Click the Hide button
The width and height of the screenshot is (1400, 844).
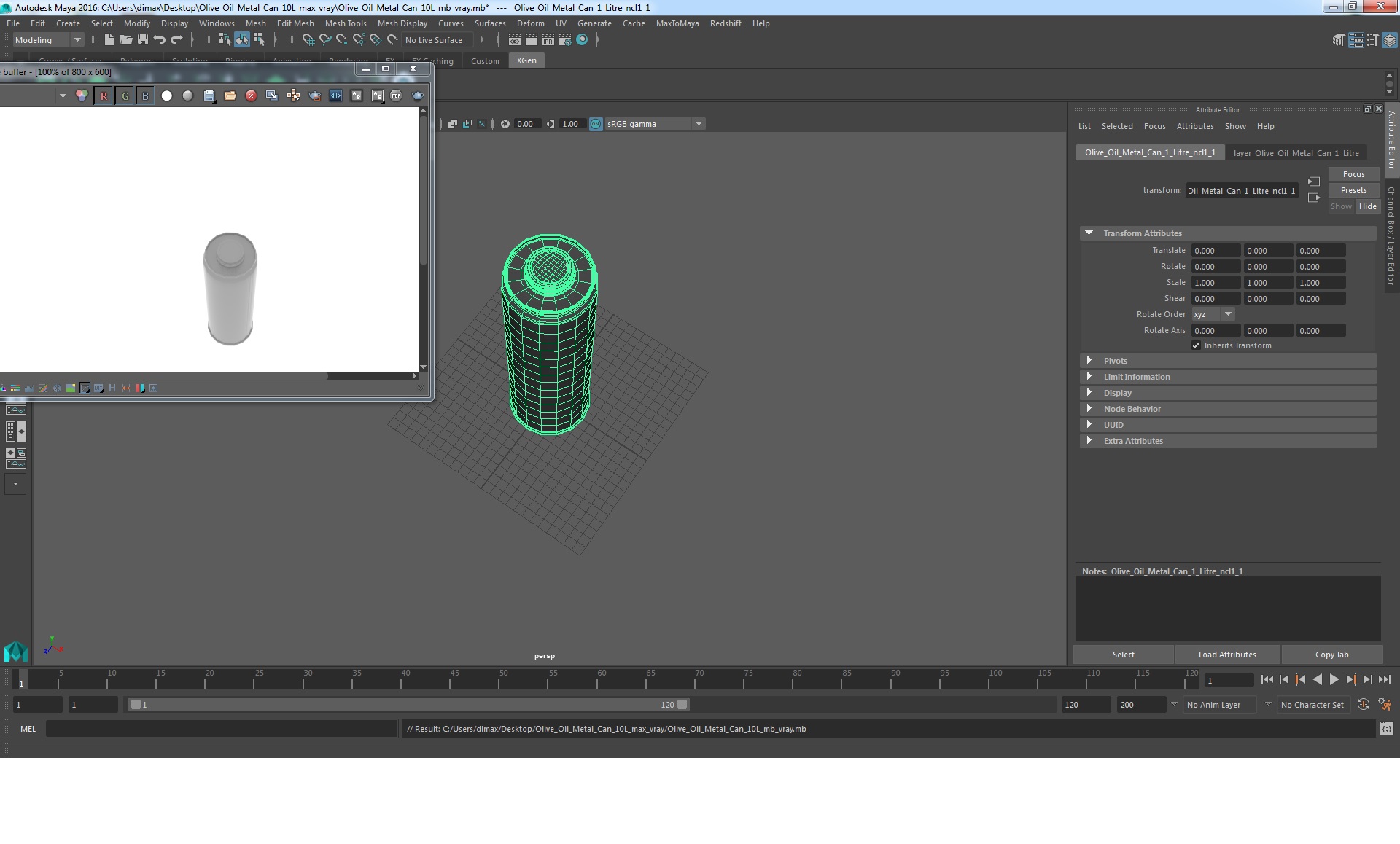click(1367, 206)
